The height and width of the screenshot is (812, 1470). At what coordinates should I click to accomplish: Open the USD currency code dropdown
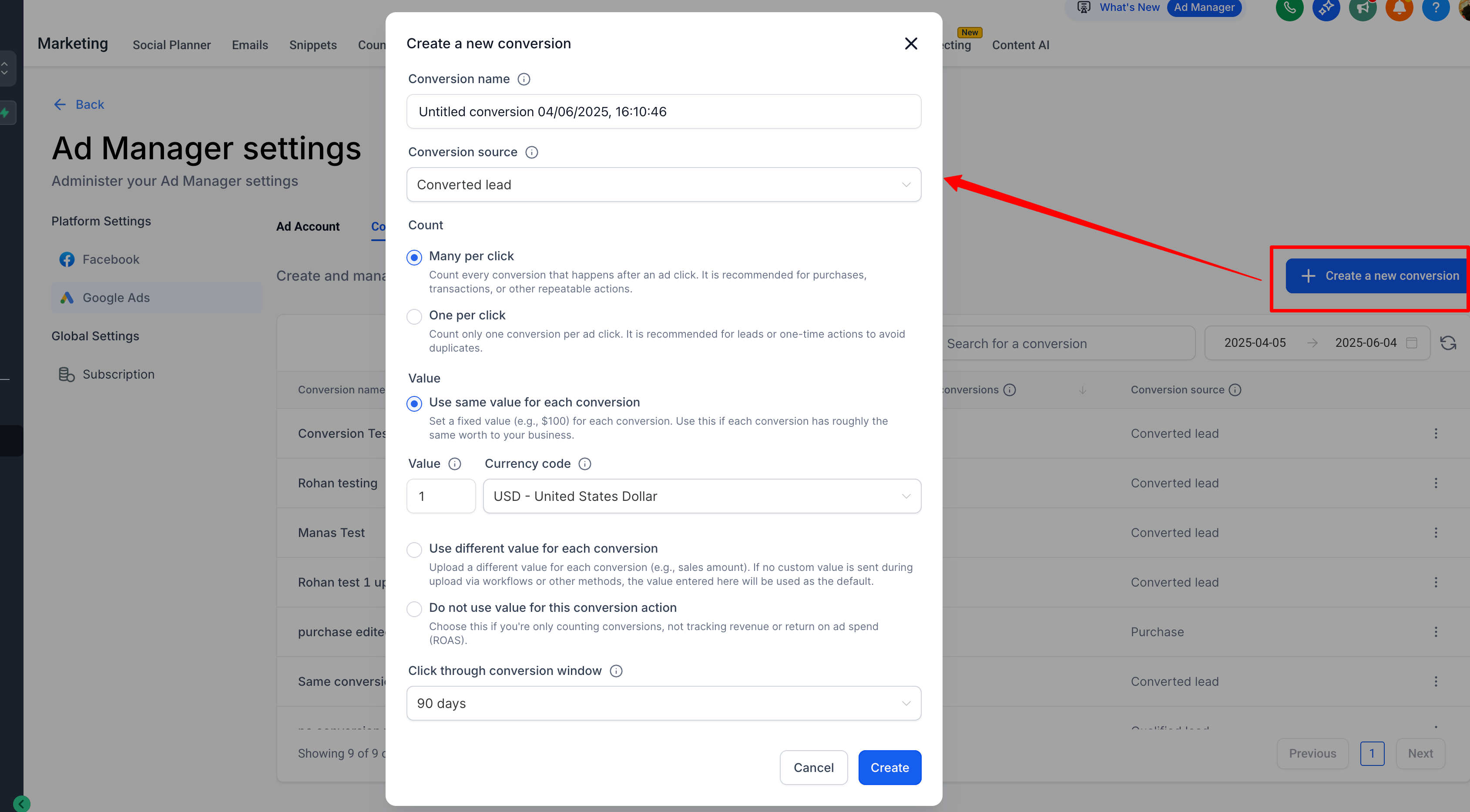click(701, 496)
